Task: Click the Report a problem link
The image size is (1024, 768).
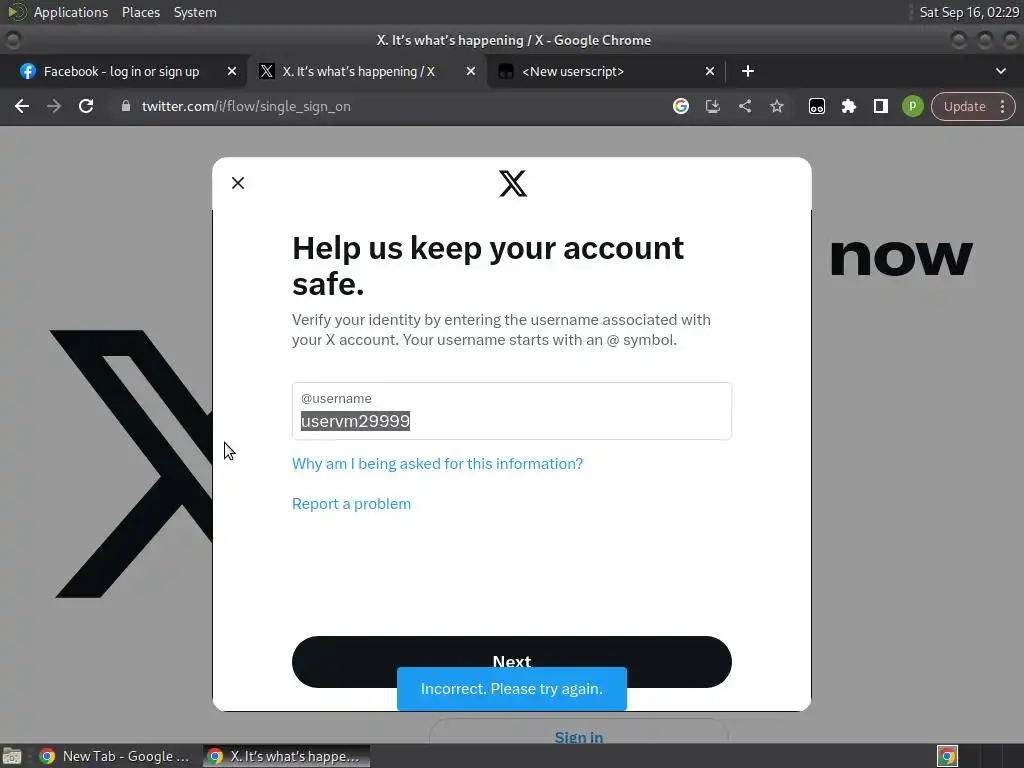Action: coord(351,504)
